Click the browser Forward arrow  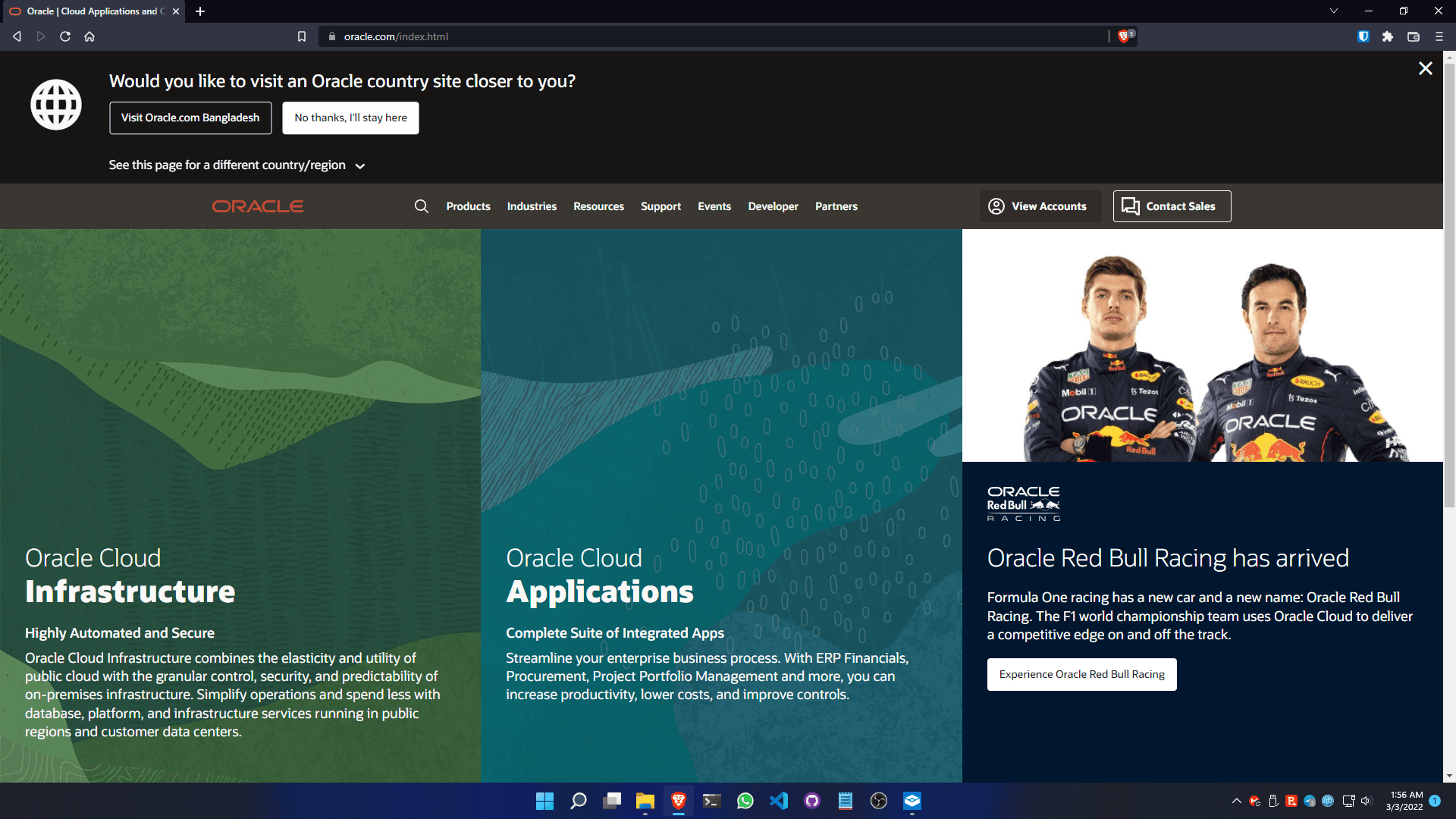pos(41,36)
